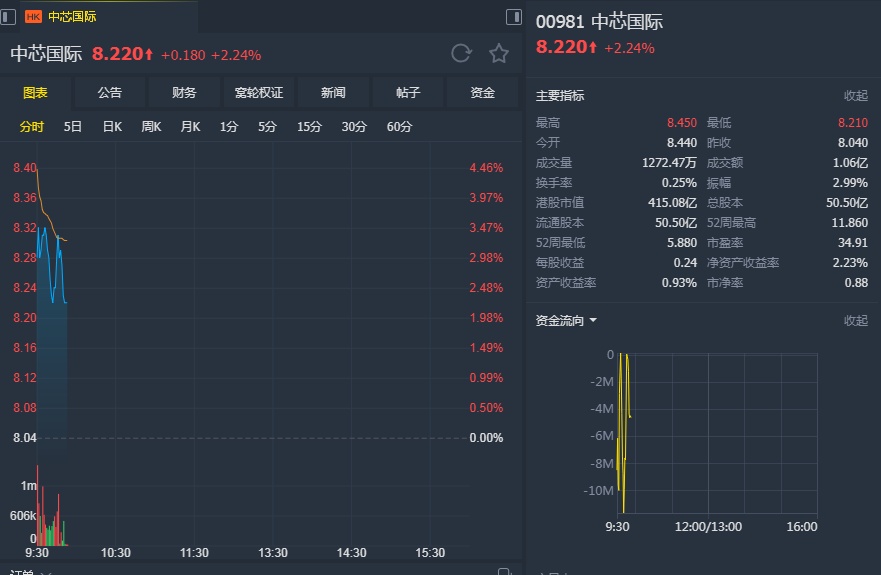The image size is (881, 575).
Task: Open the 帖子 tab
Action: pos(408,93)
